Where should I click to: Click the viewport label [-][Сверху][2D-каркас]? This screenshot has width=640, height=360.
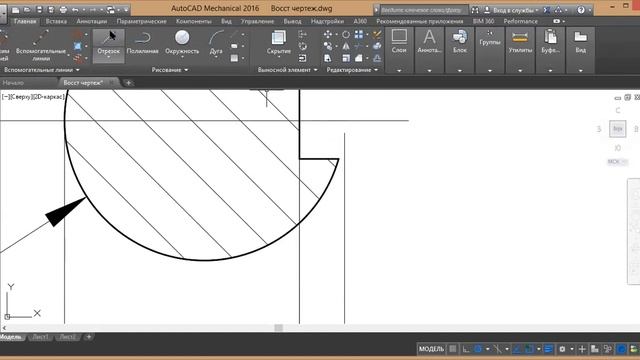point(33,97)
